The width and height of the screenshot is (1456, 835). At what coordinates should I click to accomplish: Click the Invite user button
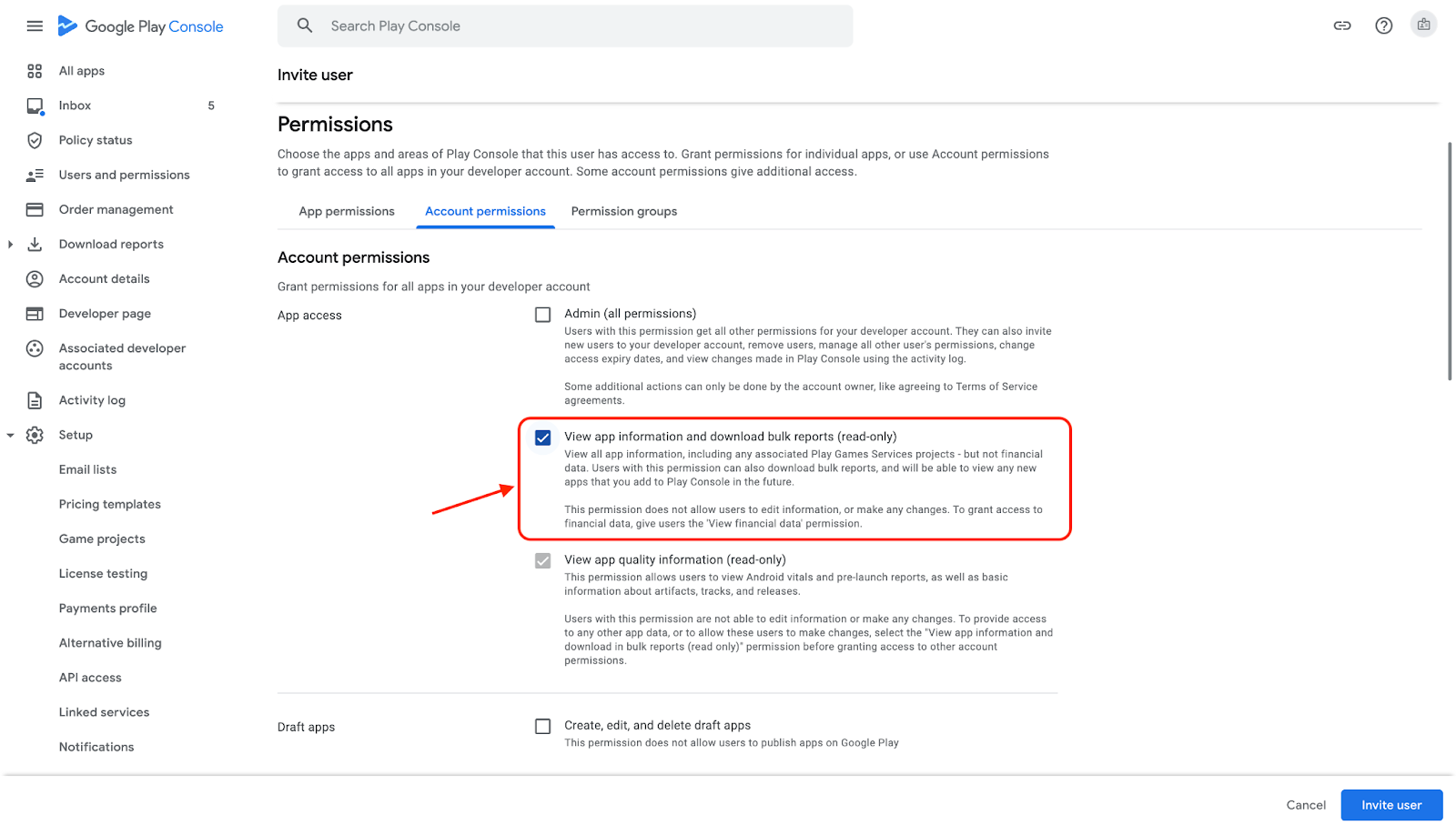(x=1390, y=805)
